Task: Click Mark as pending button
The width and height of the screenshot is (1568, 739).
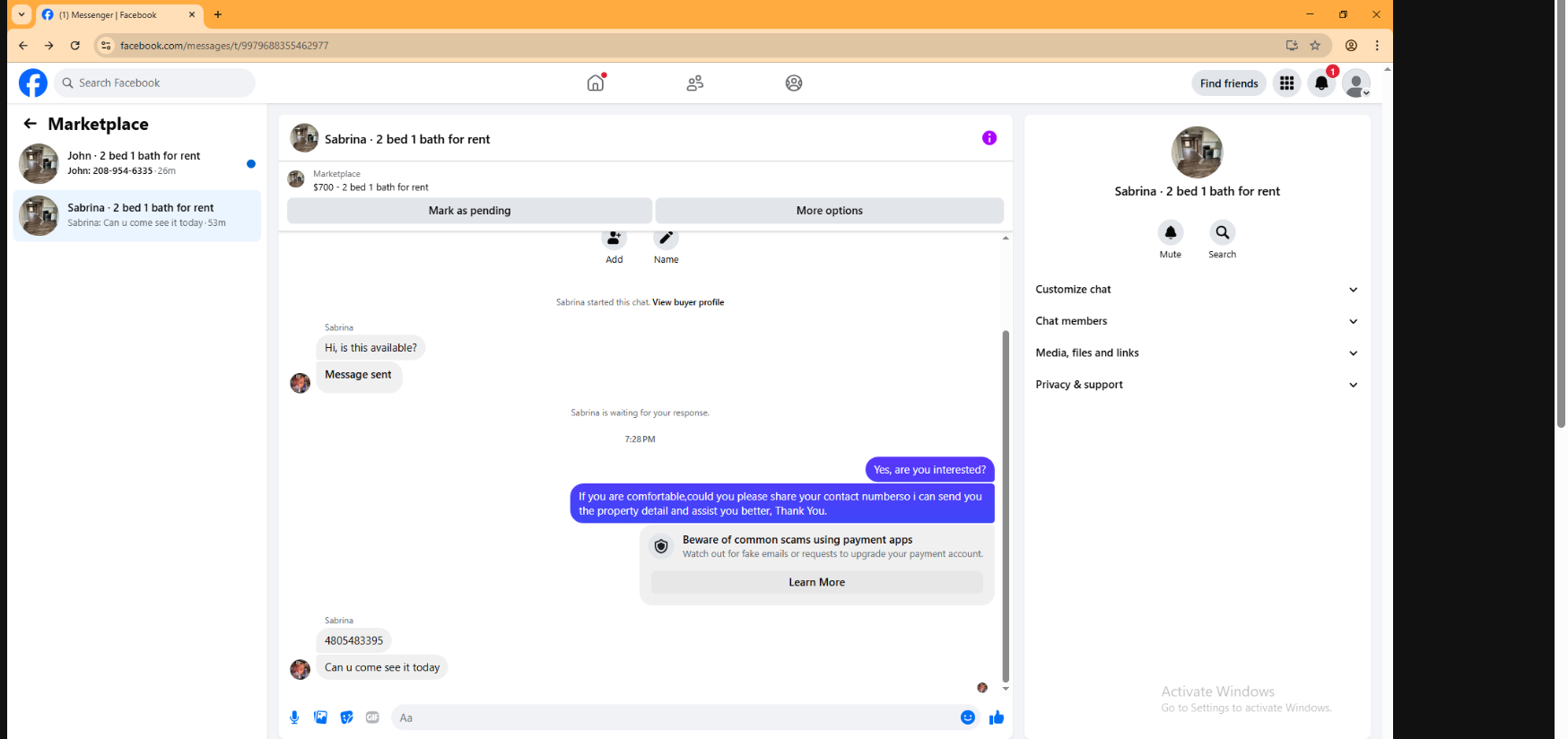Action: [x=469, y=211]
